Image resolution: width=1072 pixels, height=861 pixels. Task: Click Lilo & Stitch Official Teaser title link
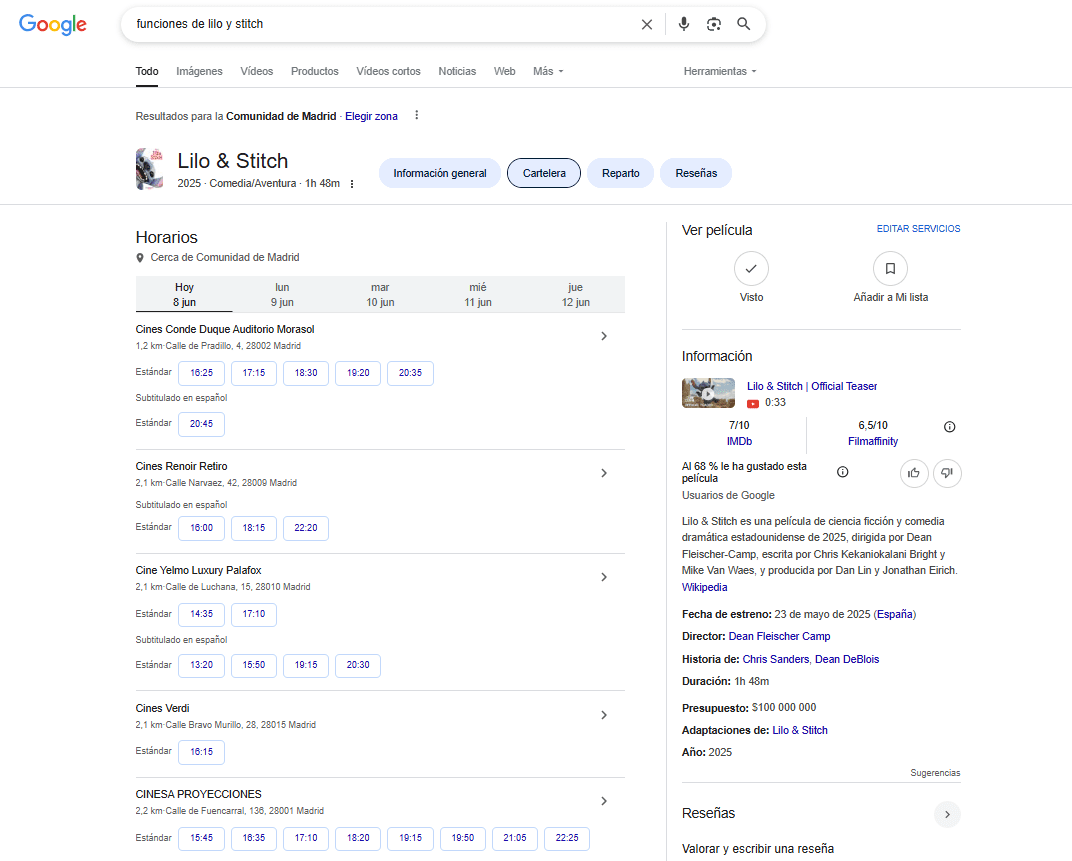[812, 386]
